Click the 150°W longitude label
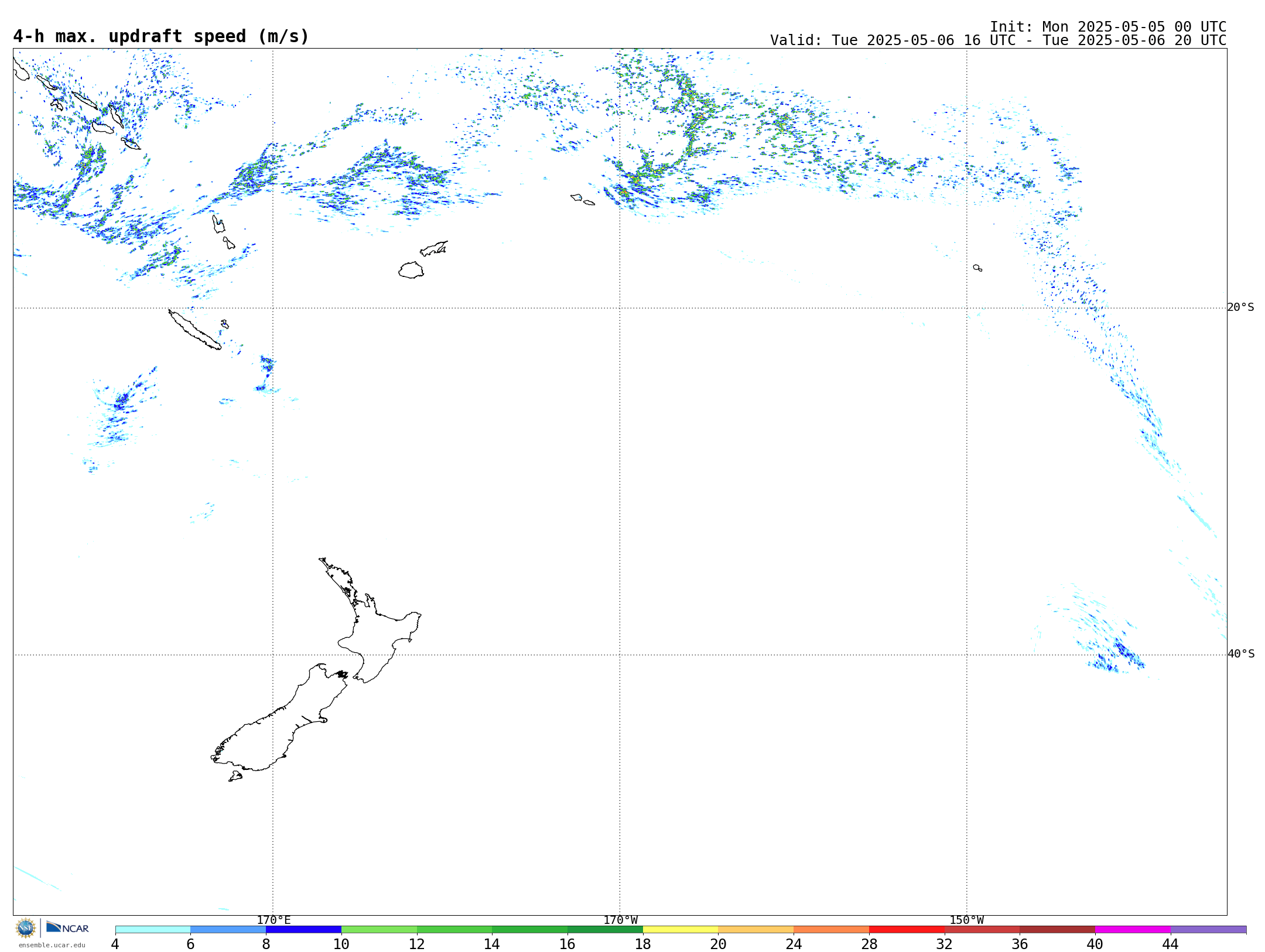 tap(966, 920)
